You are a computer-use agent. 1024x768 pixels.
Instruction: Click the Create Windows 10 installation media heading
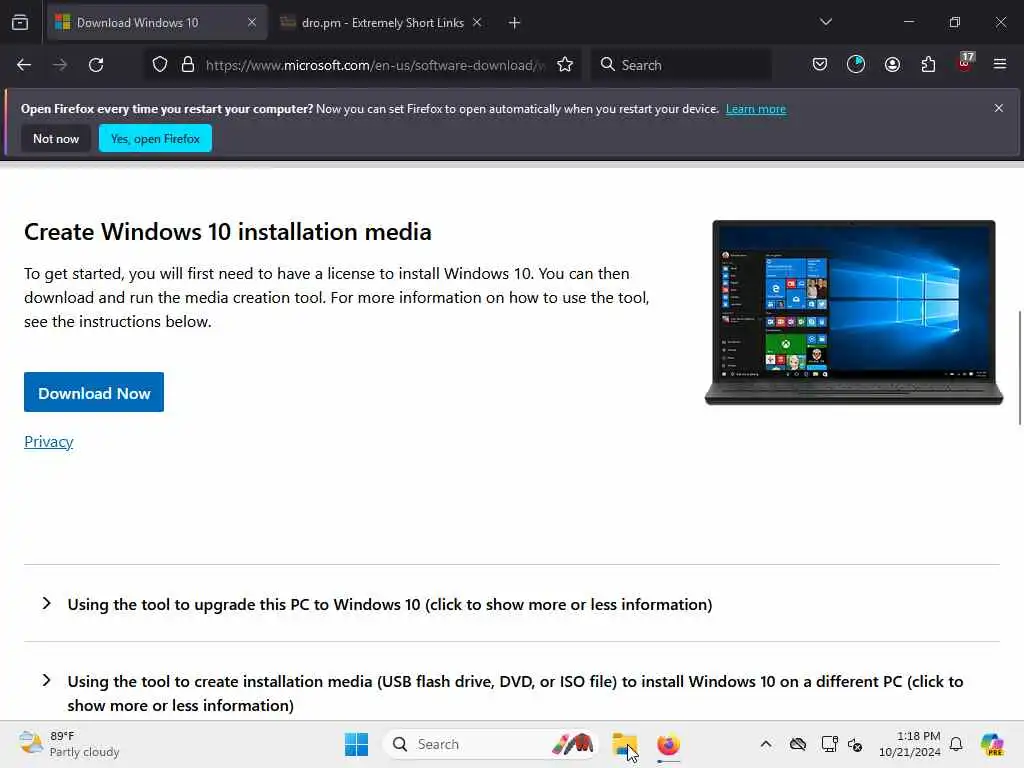point(228,232)
